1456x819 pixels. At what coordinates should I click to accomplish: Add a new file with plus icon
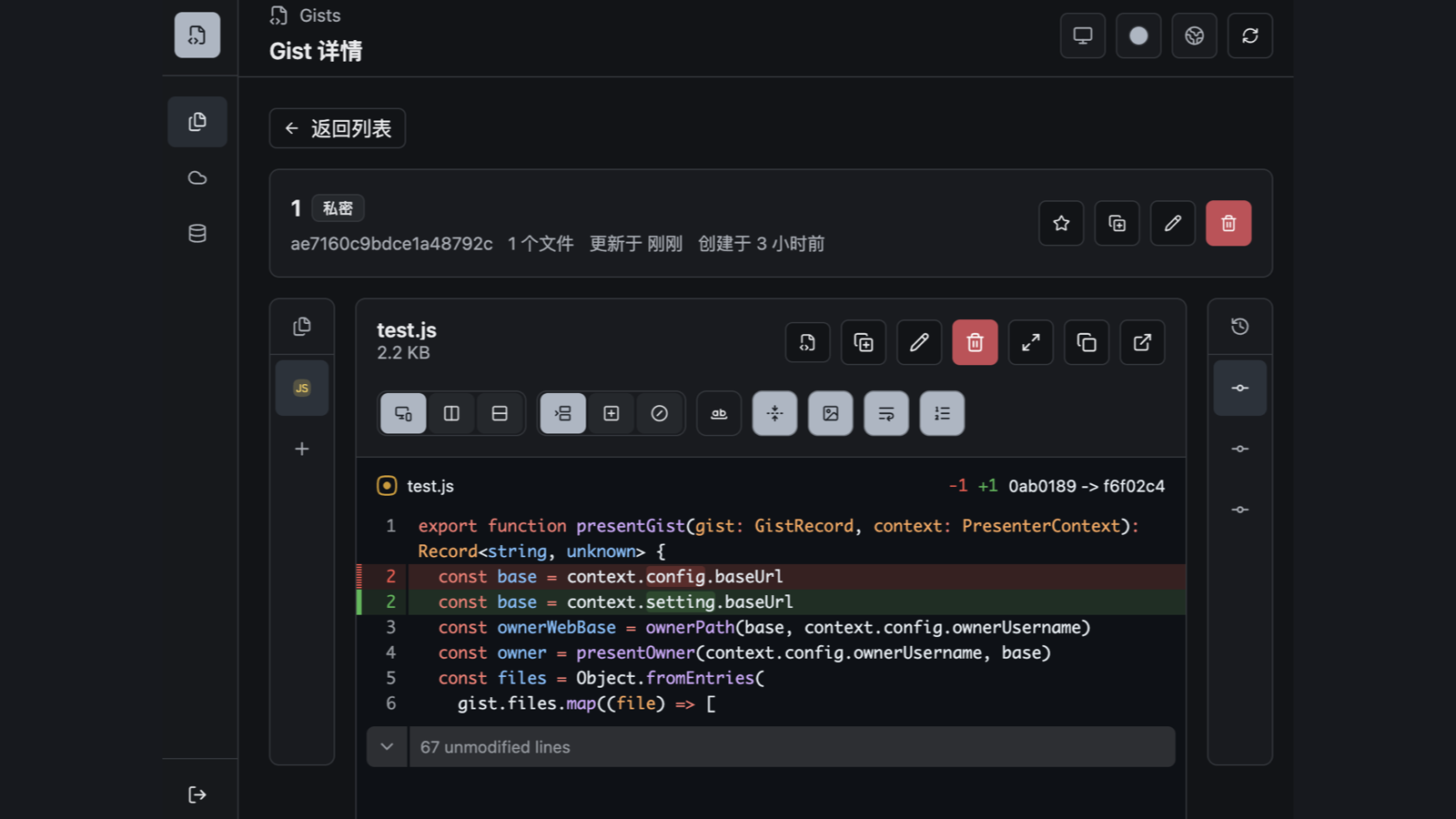(302, 449)
